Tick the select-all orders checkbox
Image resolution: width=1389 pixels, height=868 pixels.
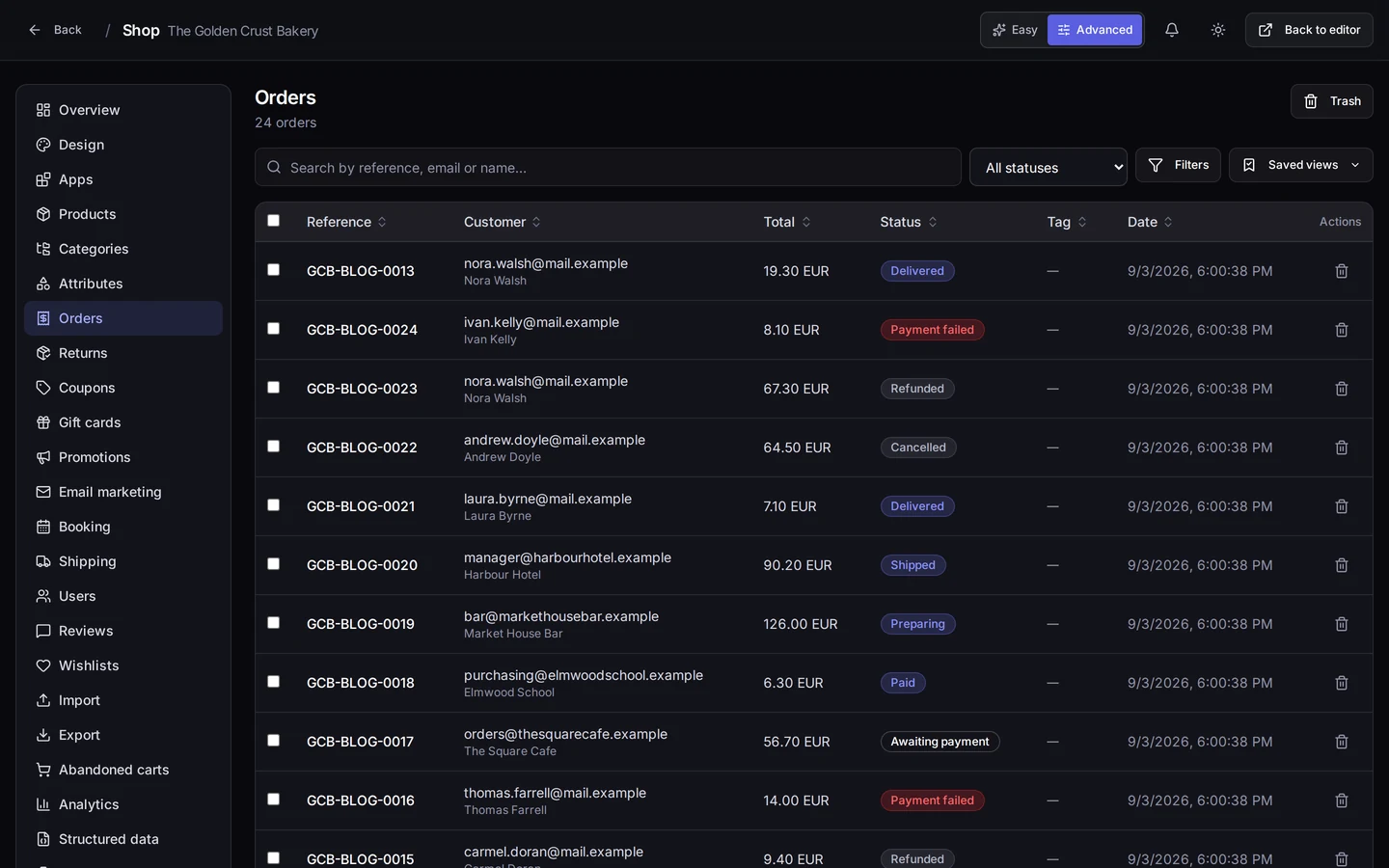tap(274, 221)
